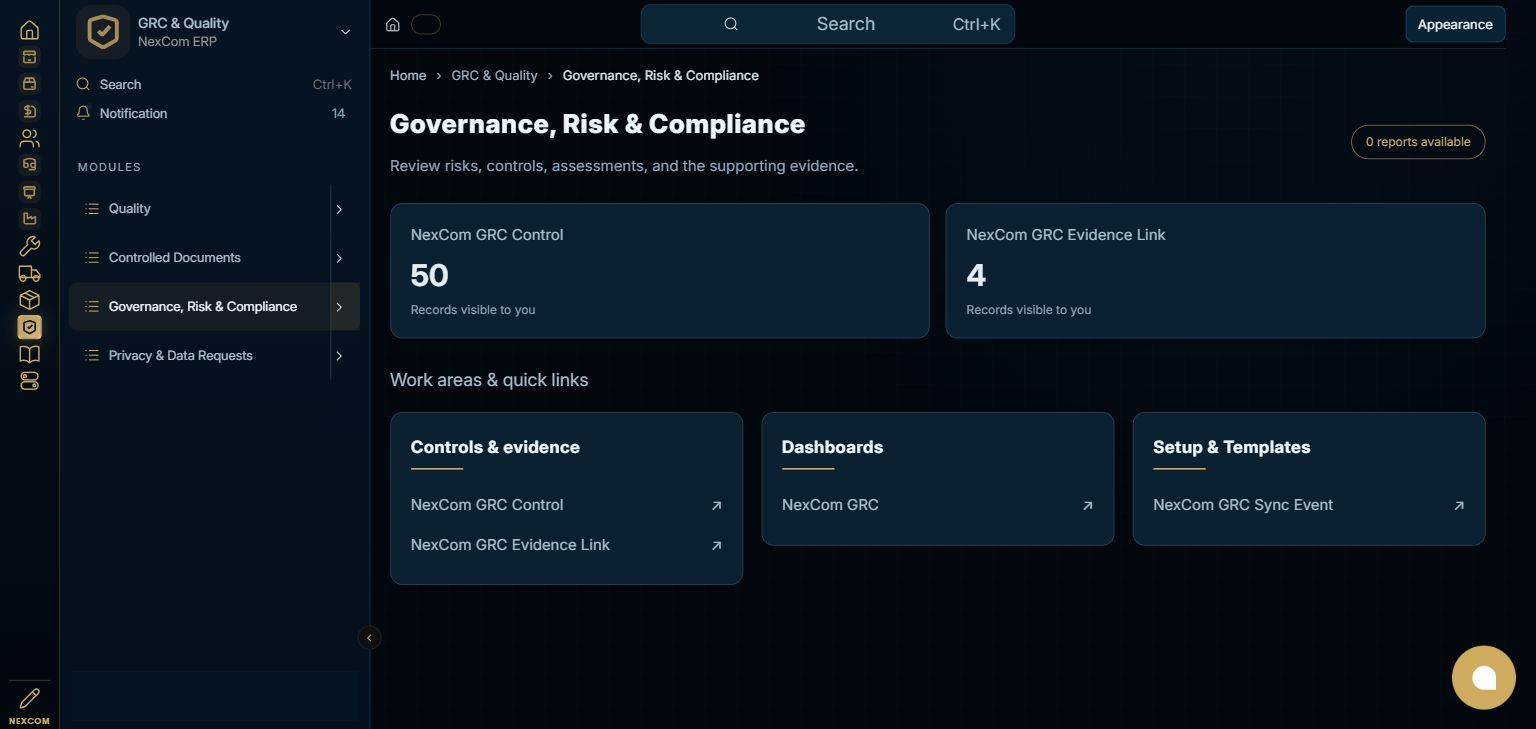
Task: Click the pencil icon above NEXCOM label
Action: pos(30,698)
